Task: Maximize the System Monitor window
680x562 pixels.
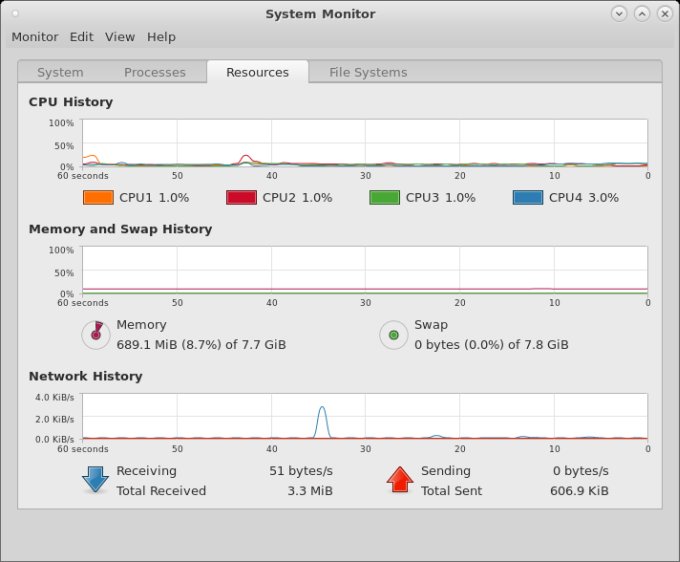Action: [x=641, y=13]
